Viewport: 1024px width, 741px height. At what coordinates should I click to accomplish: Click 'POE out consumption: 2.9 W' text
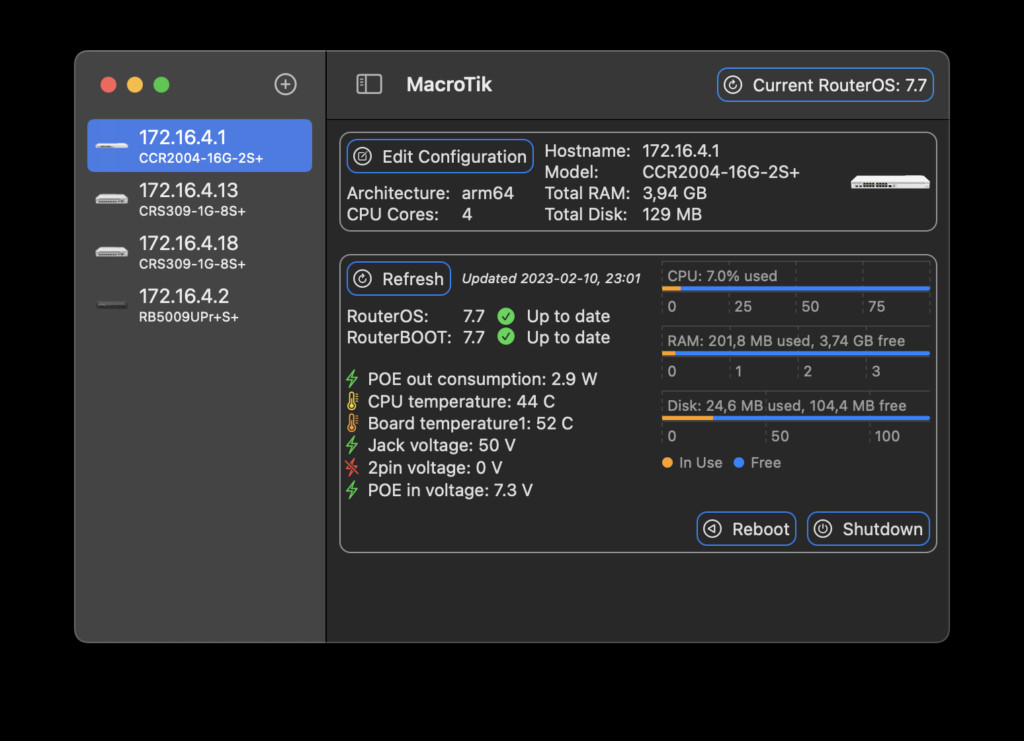[x=482, y=379]
